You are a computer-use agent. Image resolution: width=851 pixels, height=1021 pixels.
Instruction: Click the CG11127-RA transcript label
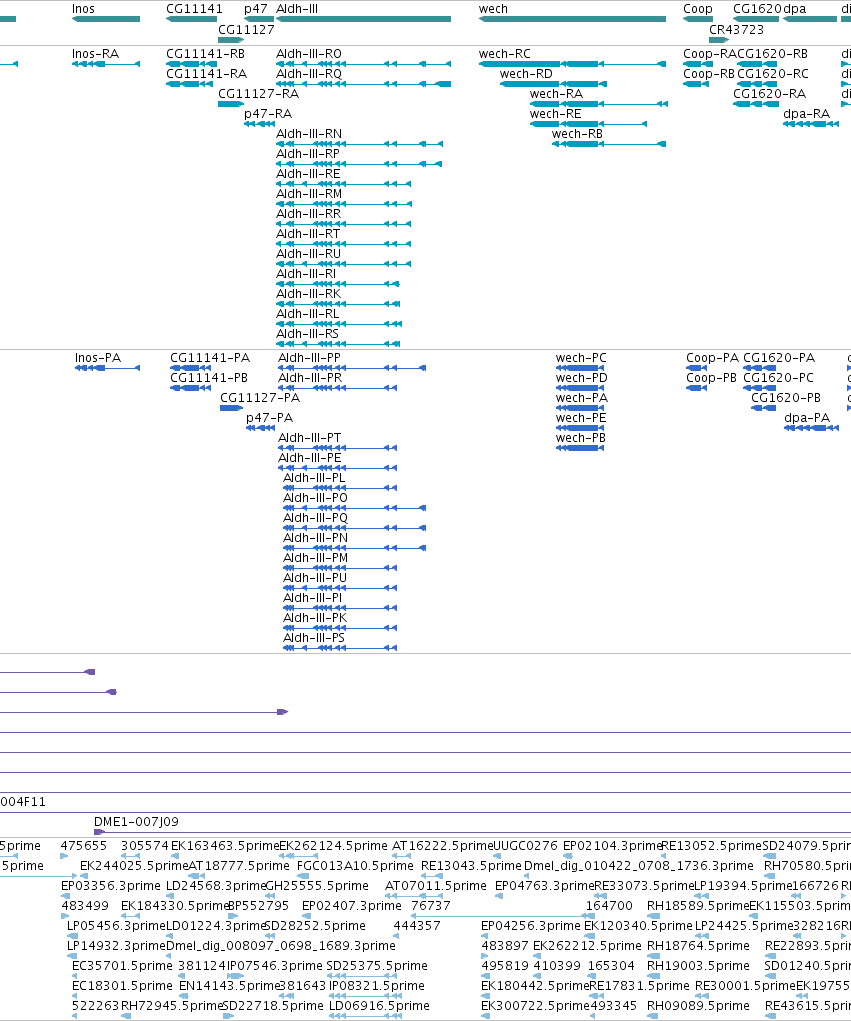point(258,94)
